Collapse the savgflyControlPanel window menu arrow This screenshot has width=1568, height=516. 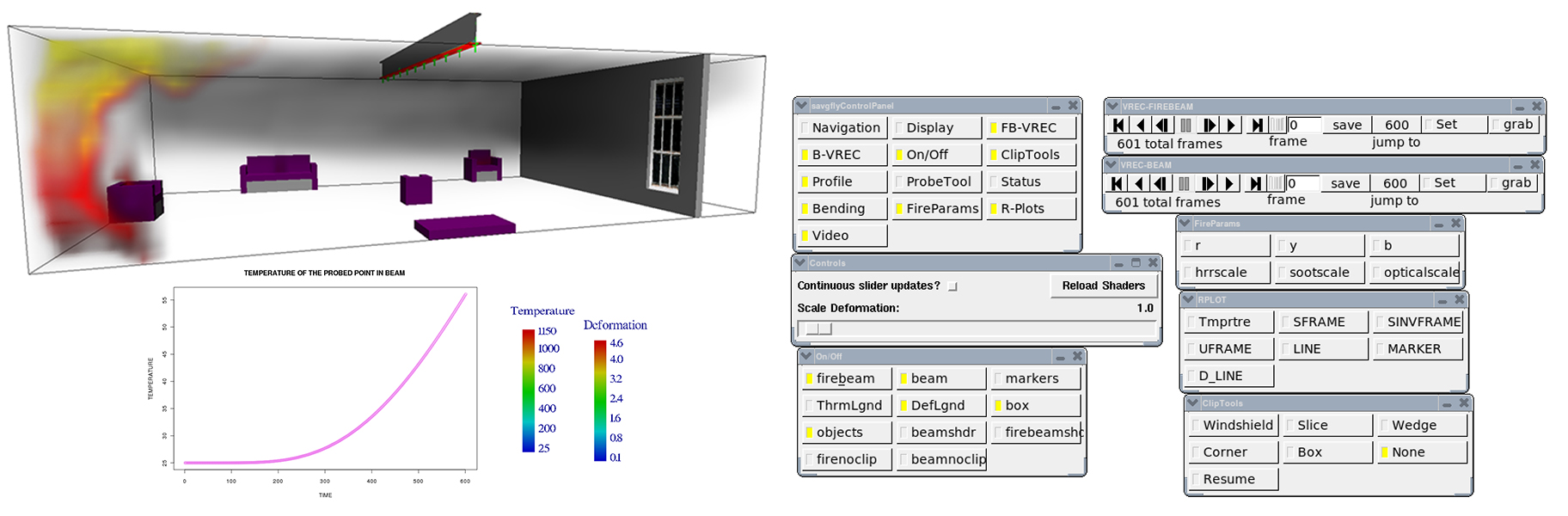point(802,106)
